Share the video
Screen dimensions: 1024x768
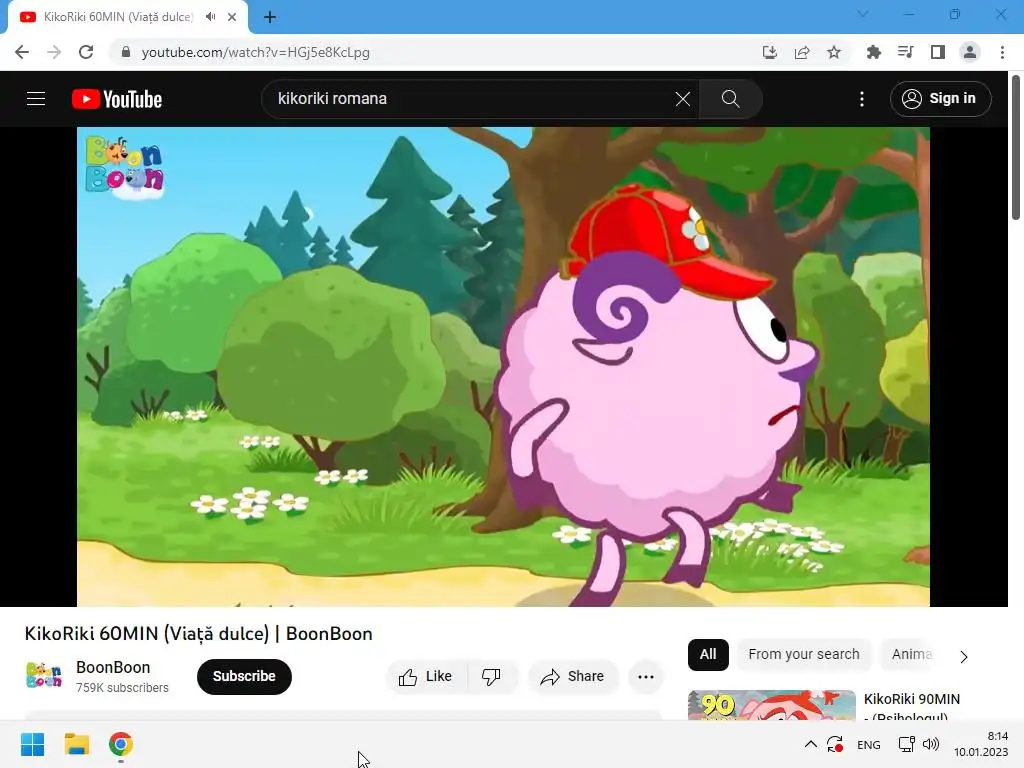(x=572, y=677)
